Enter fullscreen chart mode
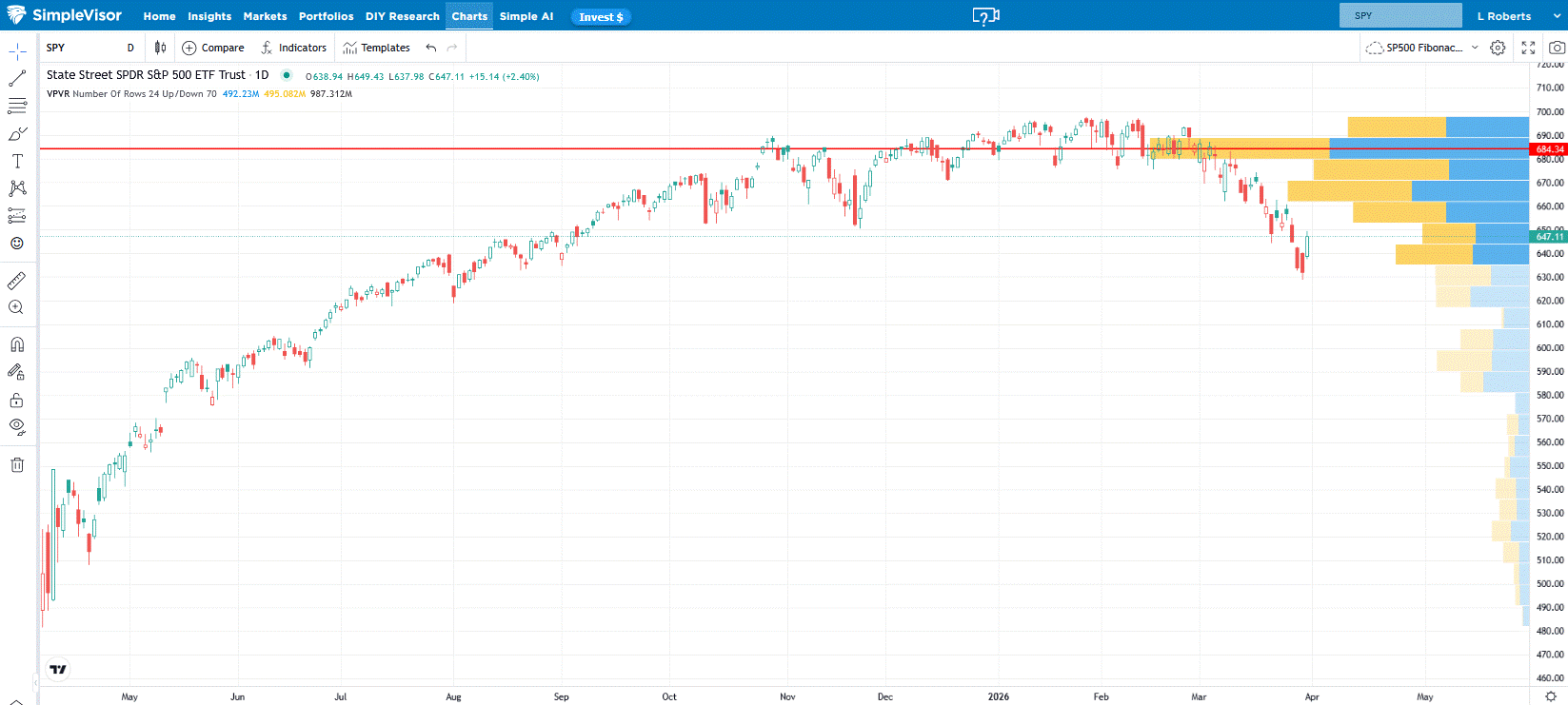The image size is (1568, 705). pos(1528,48)
